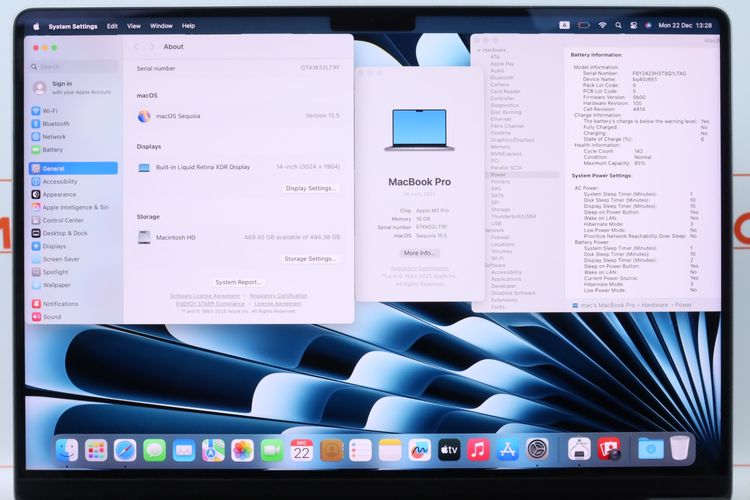Click the Siri icon in menu bar
750x500 pixels.
648,25
